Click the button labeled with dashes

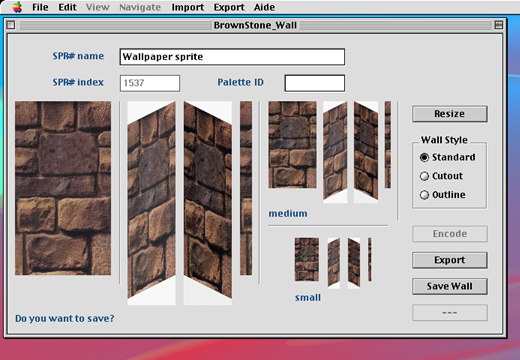pyautogui.click(x=450, y=313)
